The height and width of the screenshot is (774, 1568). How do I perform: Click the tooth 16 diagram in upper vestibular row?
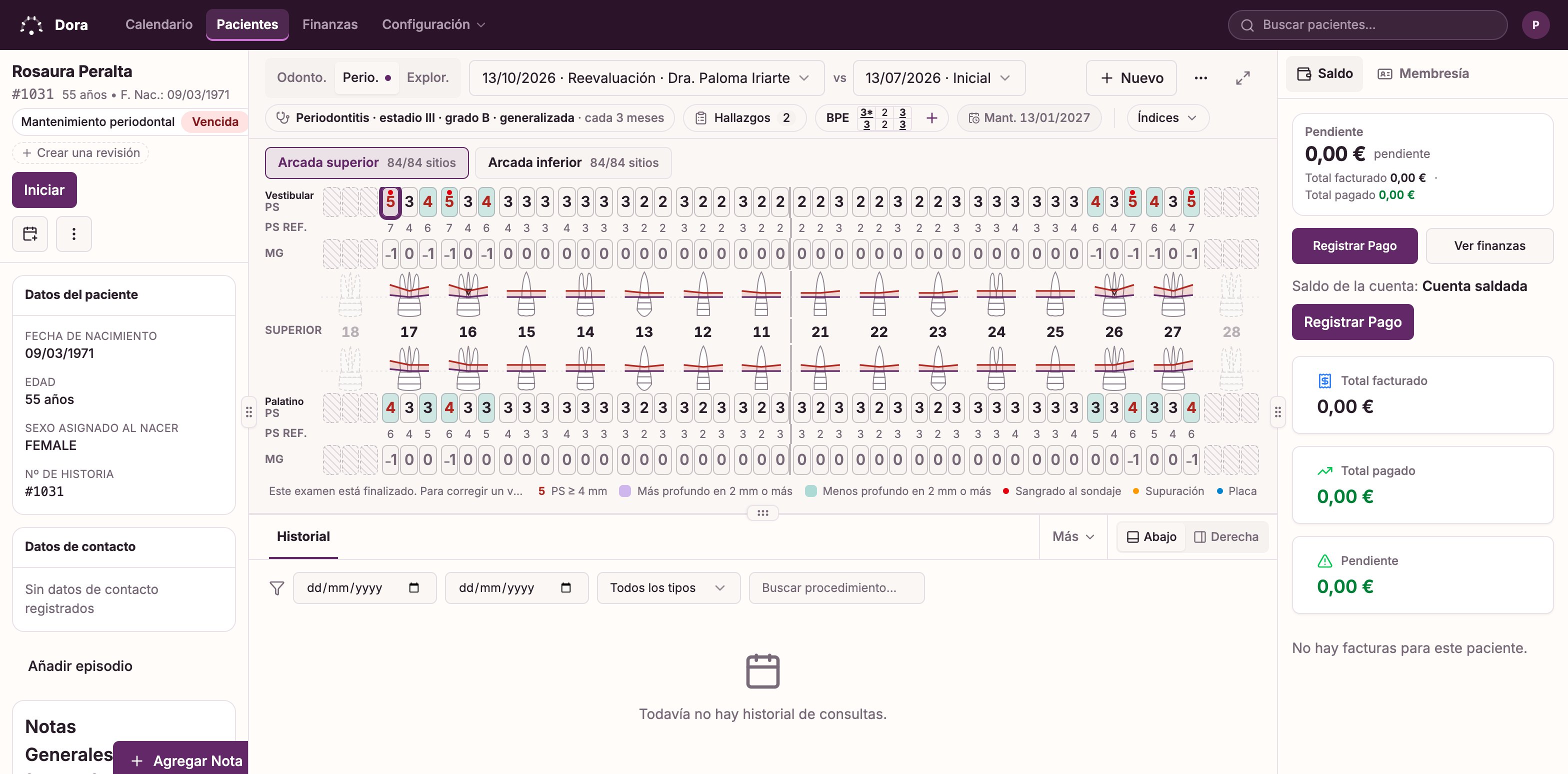point(467,294)
